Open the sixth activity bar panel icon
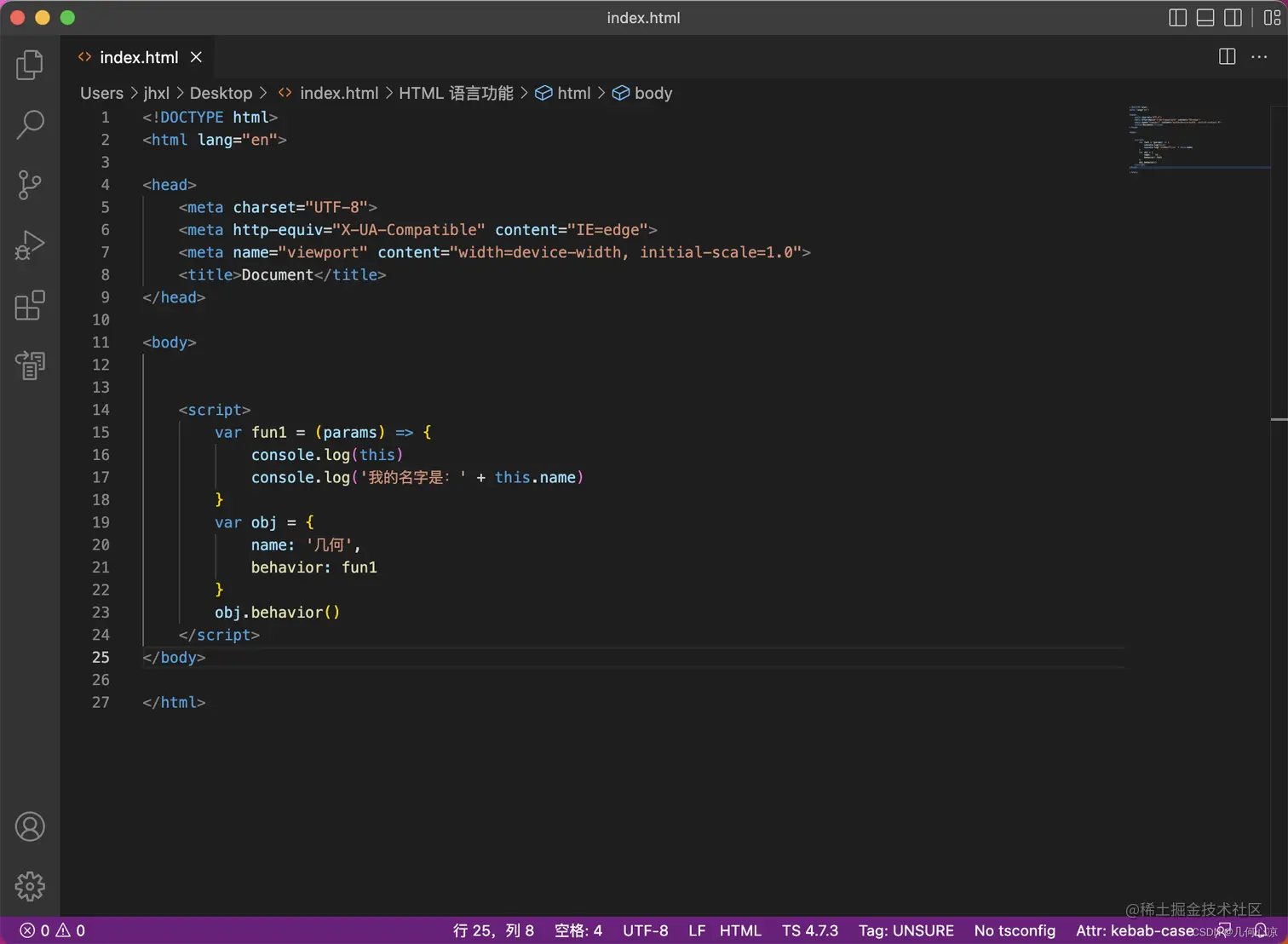The image size is (1288, 944). (x=30, y=366)
